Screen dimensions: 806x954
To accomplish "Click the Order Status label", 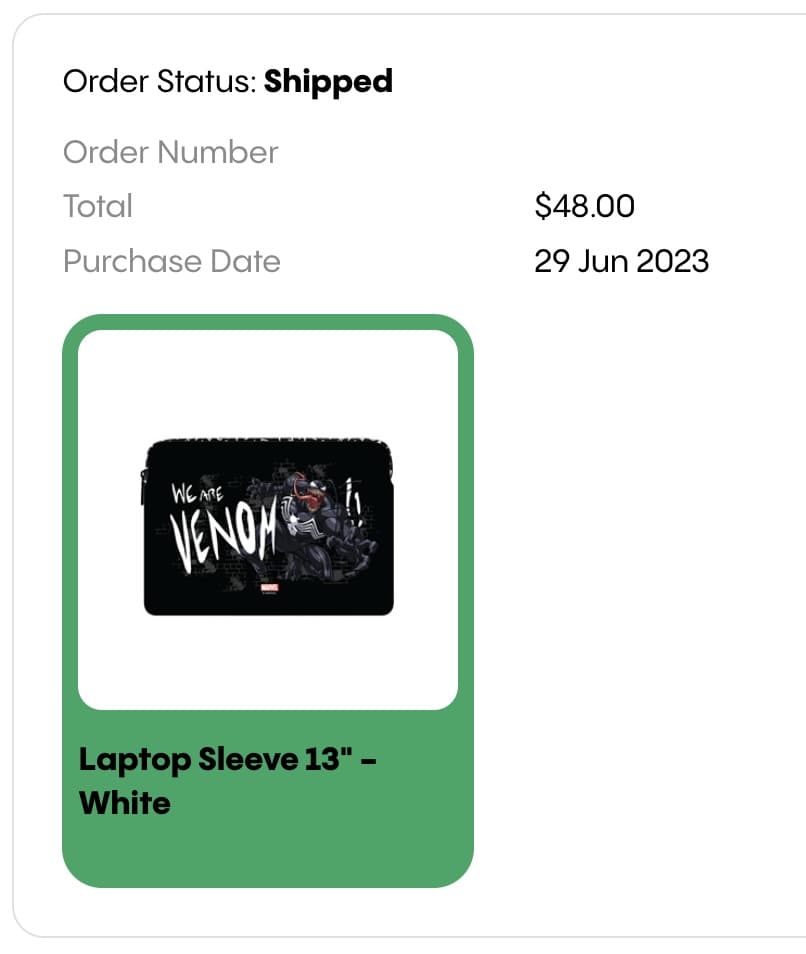I will click(x=160, y=82).
